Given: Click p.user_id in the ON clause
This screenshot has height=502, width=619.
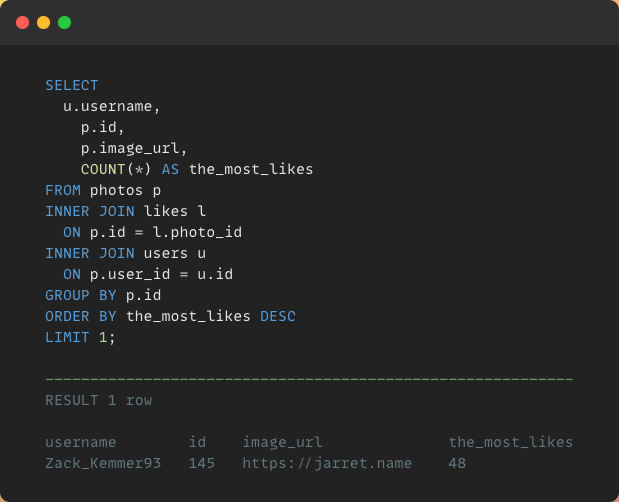Looking at the screenshot, I should (130, 274).
